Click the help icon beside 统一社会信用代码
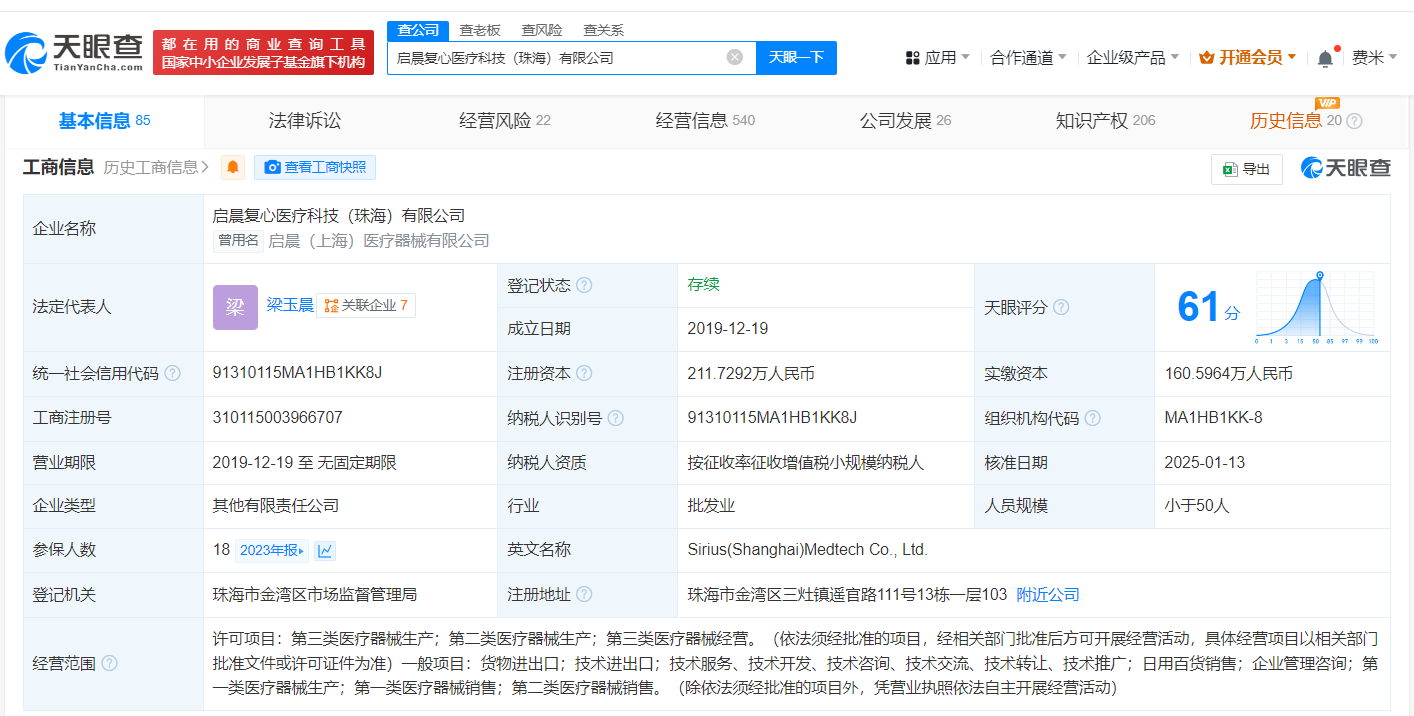The height and width of the screenshot is (716, 1414). [x=173, y=373]
